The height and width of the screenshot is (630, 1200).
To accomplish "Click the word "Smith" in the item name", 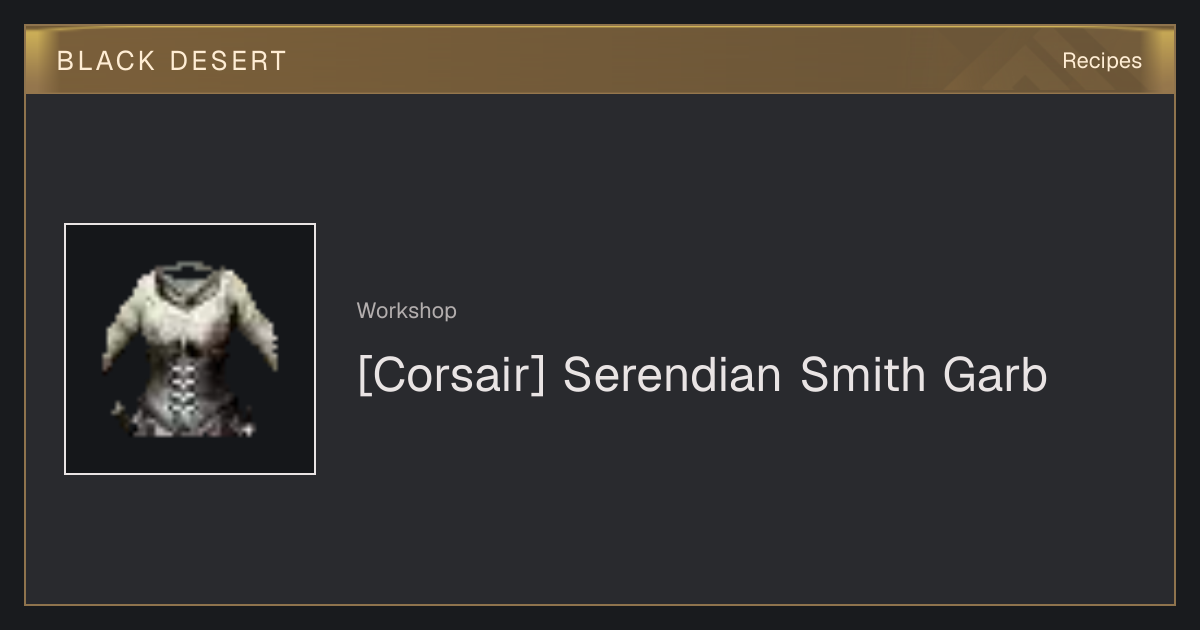I will point(863,375).
